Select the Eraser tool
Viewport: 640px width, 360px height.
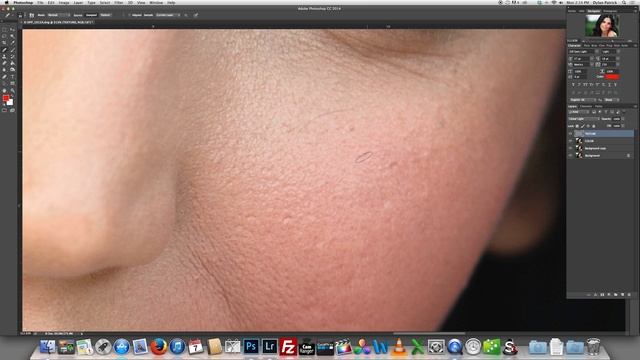pyautogui.click(x=4, y=63)
